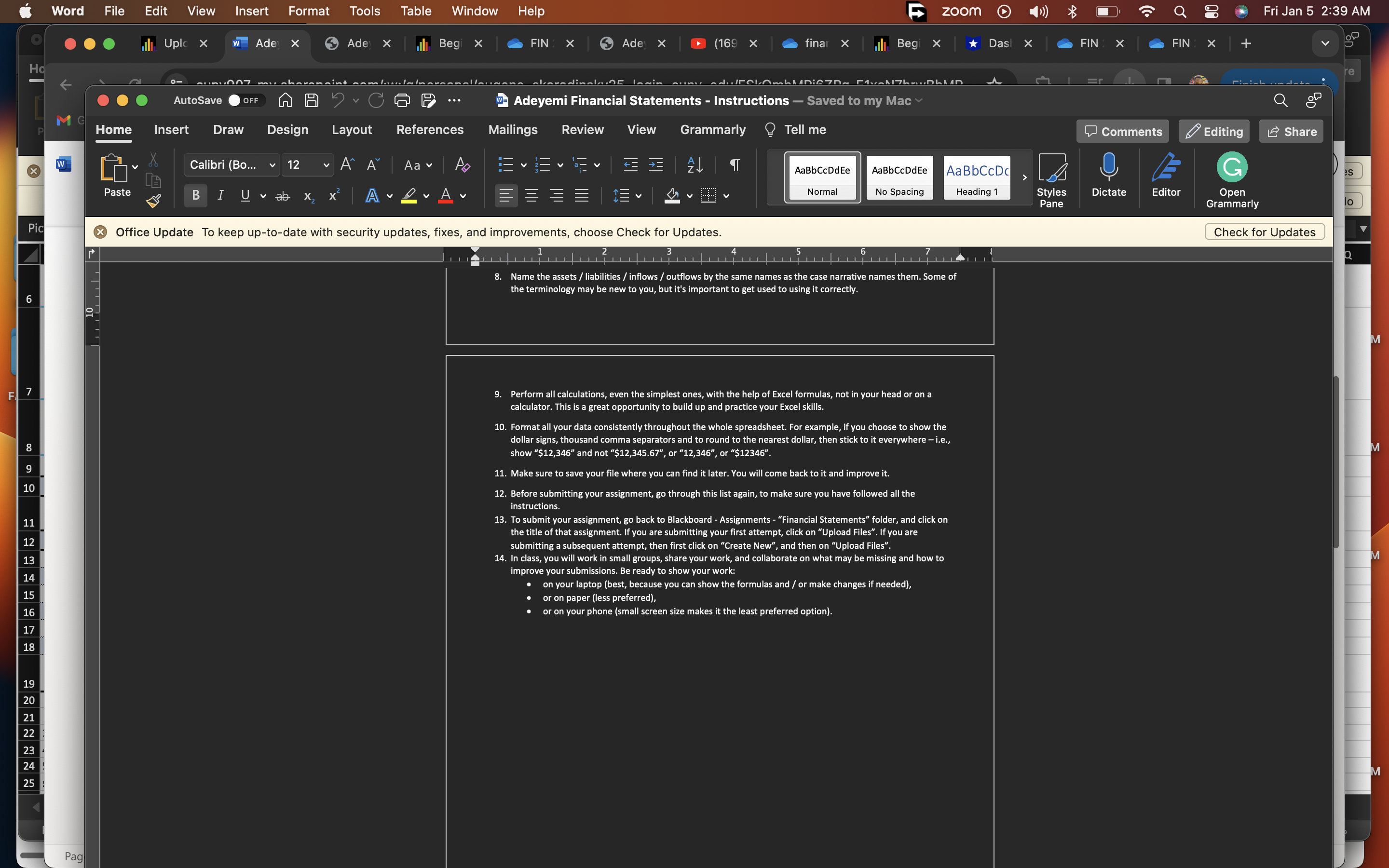Click the Print icon in title bar
The height and width of the screenshot is (868, 1389).
pyautogui.click(x=402, y=100)
